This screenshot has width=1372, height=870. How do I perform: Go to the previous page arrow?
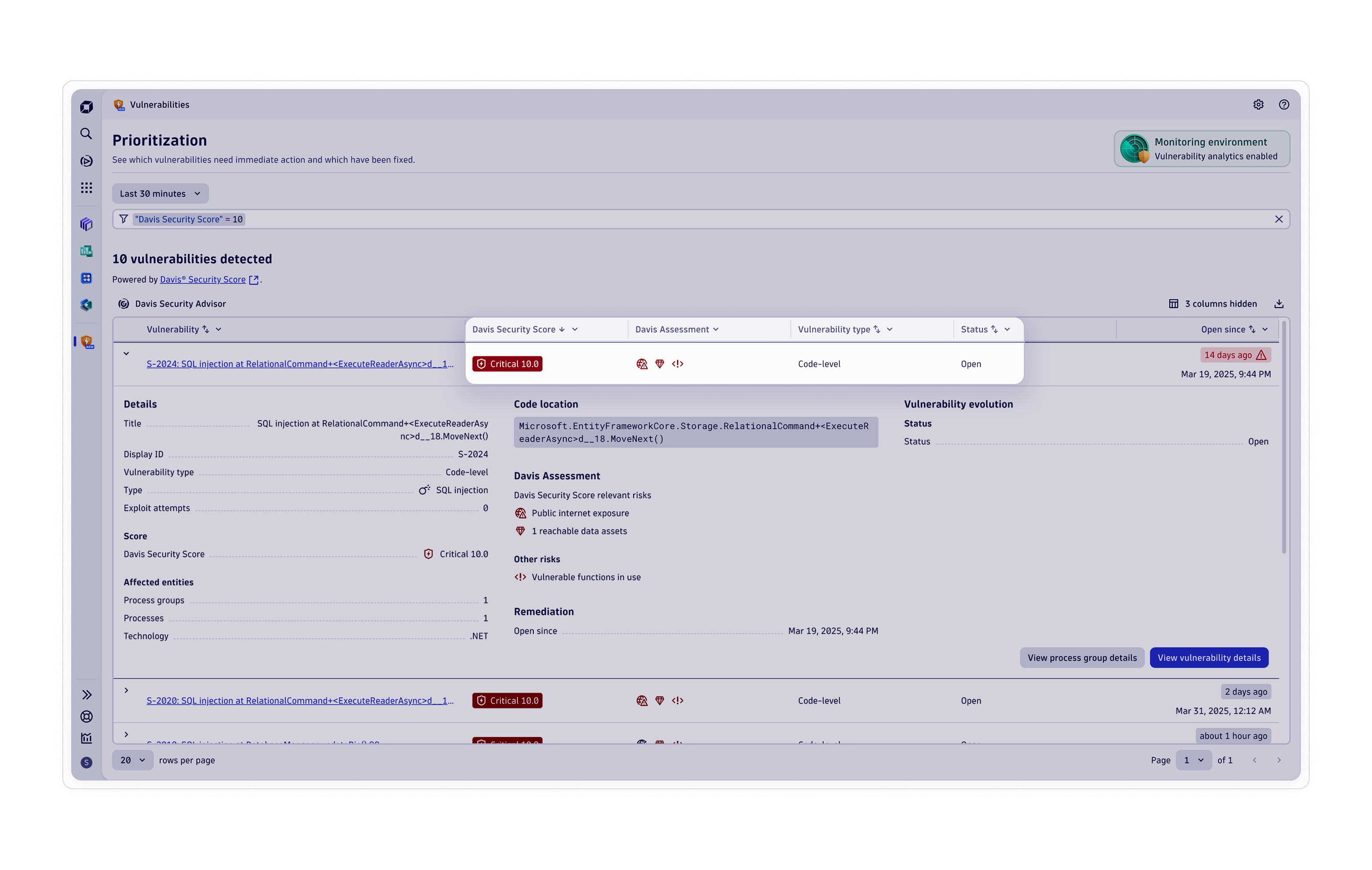click(x=1254, y=761)
